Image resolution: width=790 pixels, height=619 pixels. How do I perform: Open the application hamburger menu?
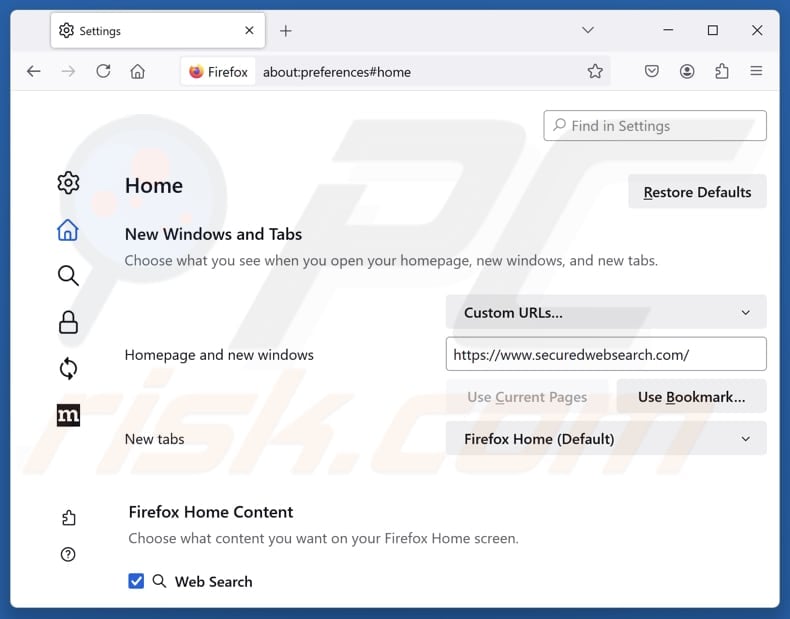[x=756, y=71]
